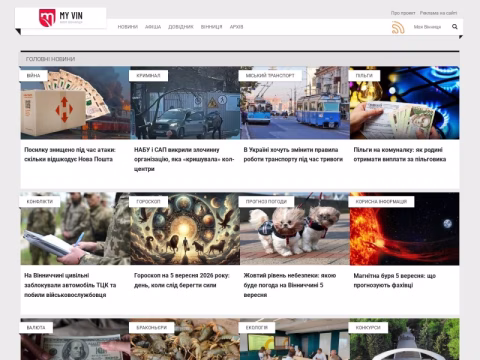Open the НАБУ car arrest thumbnail
The width and height of the screenshot is (480, 360).
point(185,103)
